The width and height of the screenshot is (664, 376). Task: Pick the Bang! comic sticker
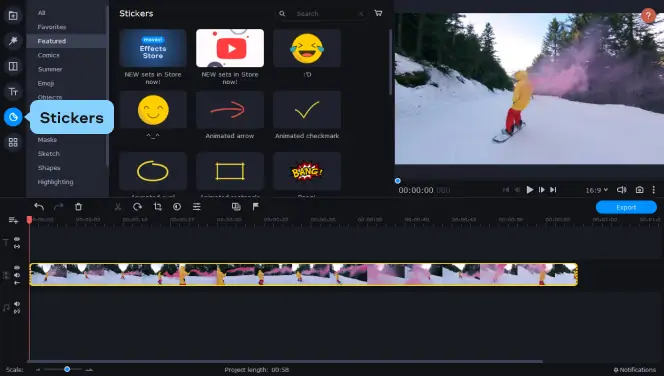307,171
